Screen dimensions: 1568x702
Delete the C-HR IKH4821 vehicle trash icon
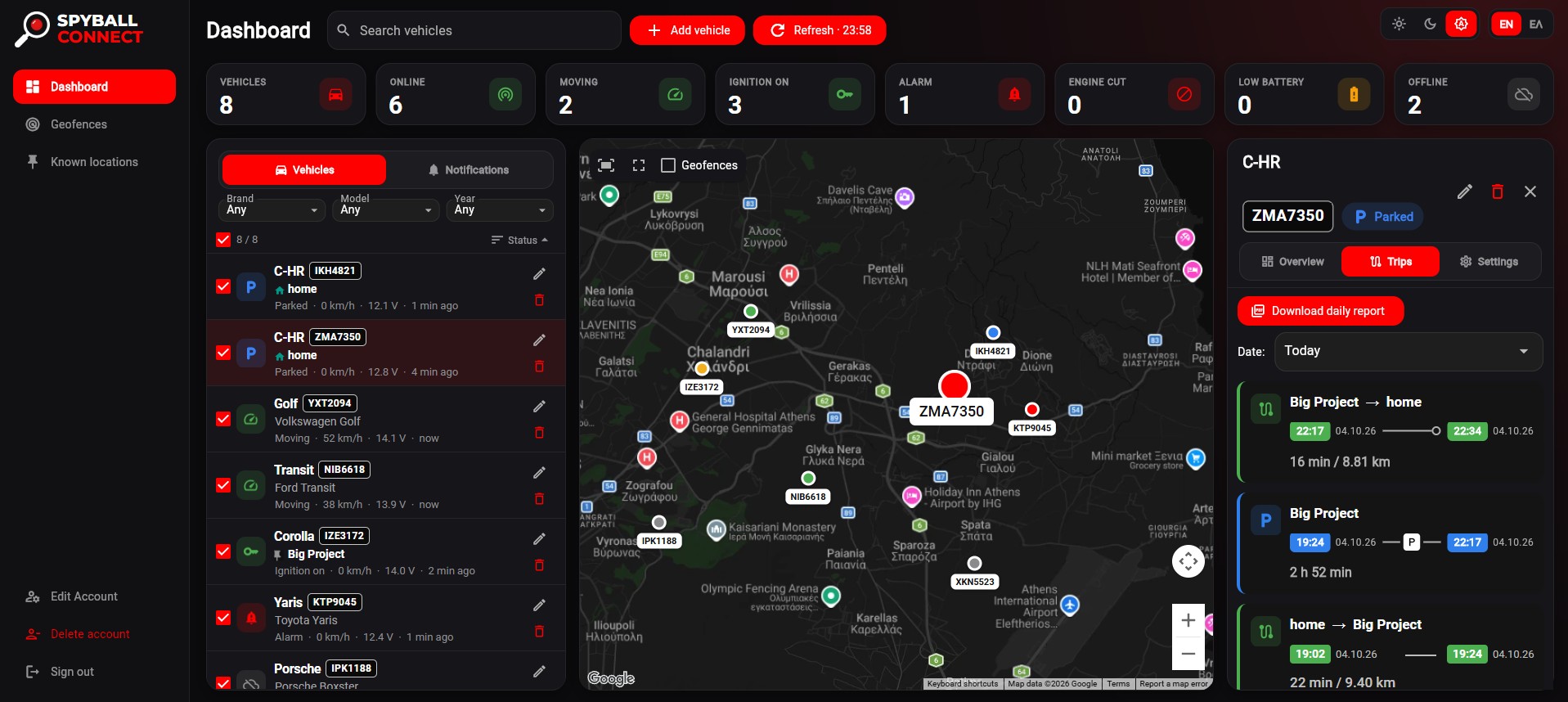pos(539,300)
